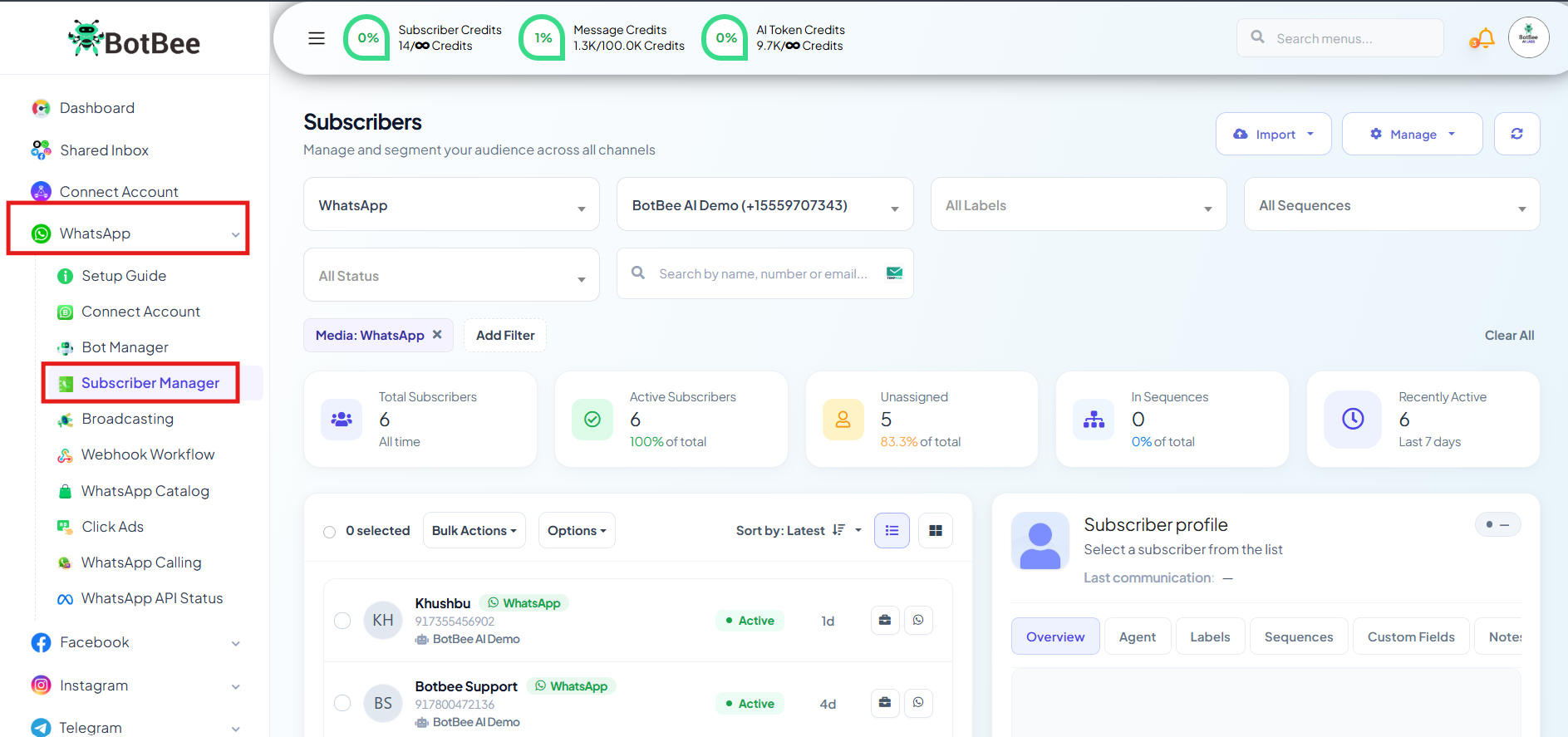Open the BotBee AI Demo account dropdown
Viewport: 1568px width, 737px height.
[x=764, y=204]
